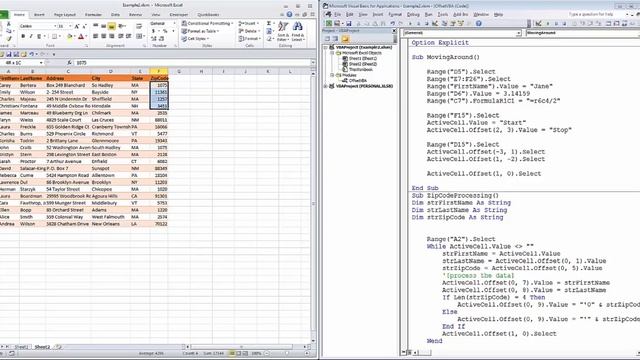The width and height of the screenshot is (640, 360).
Task: Click View Microsoft Excel icon in VBA toolbar
Action: coord(329,24)
